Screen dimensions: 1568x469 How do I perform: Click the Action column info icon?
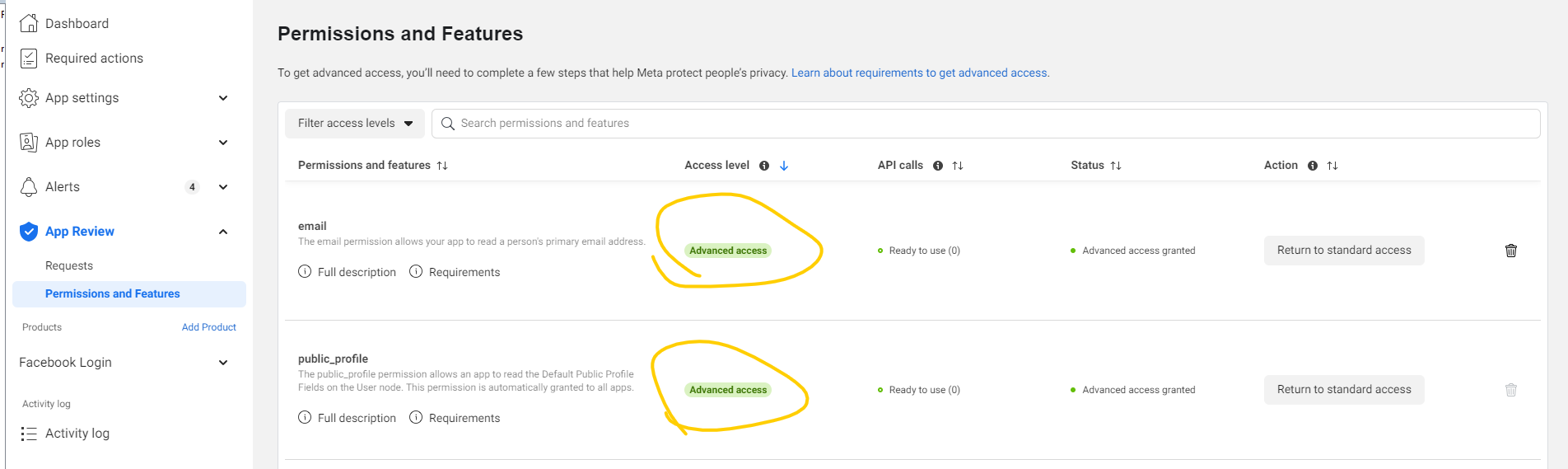coord(1313,166)
